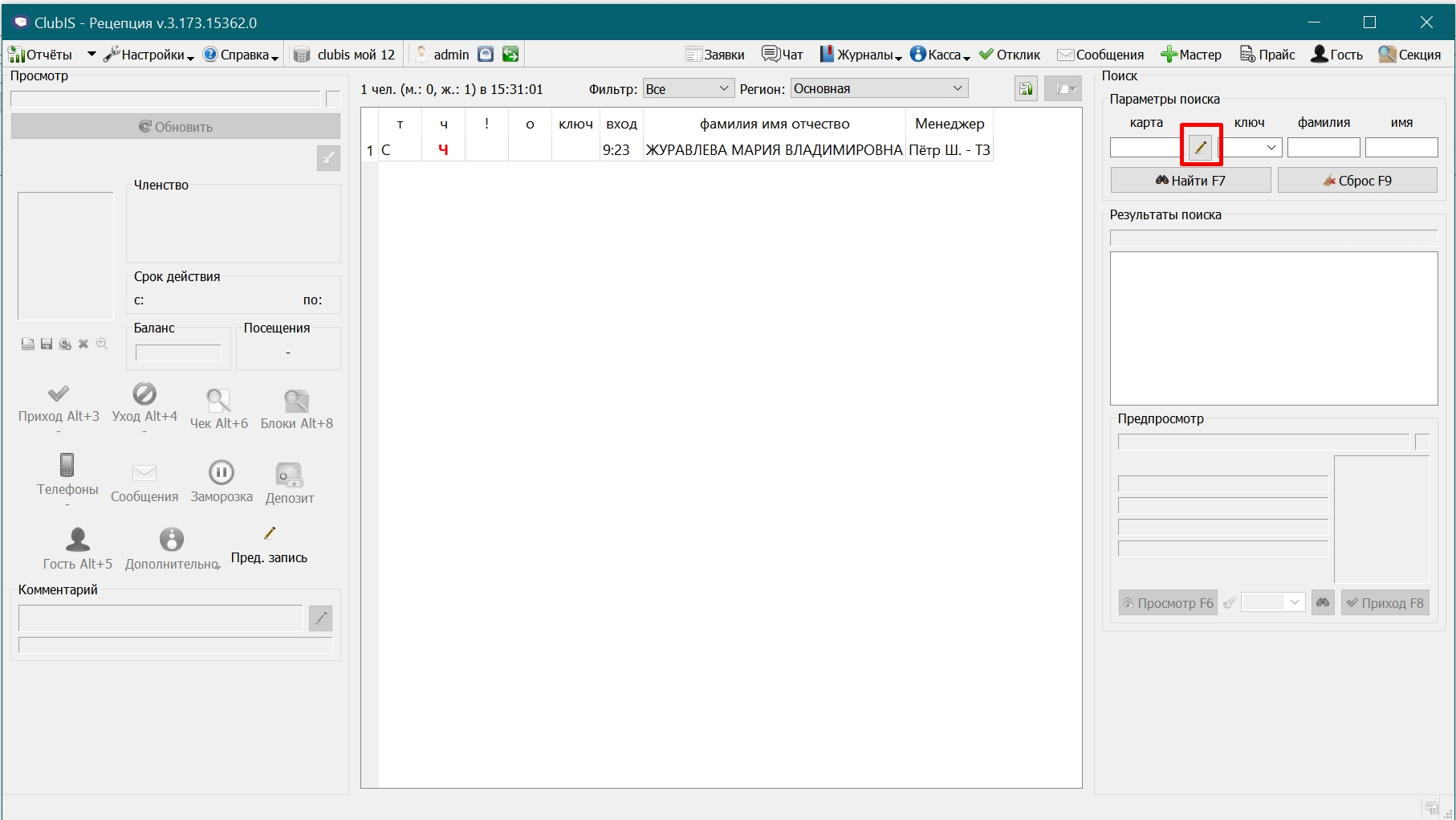Click the Сброс F9 reset button
The height and width of the screenshot is (820, 1456).
(1357, 180)
